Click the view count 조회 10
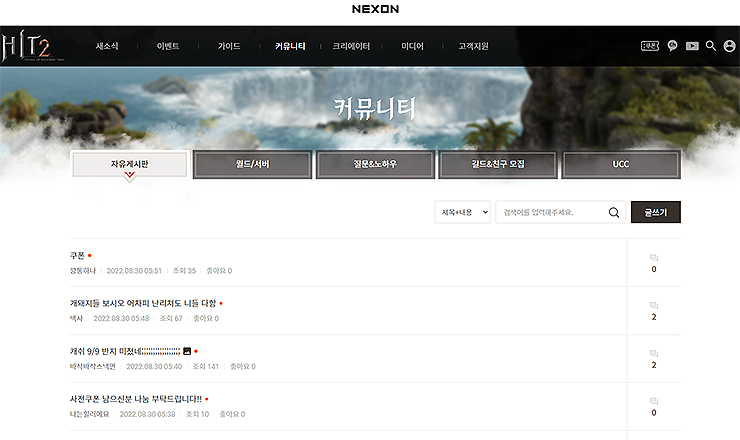Image resolution: width=740 pixels, height=440 pixels. point(198,415)
